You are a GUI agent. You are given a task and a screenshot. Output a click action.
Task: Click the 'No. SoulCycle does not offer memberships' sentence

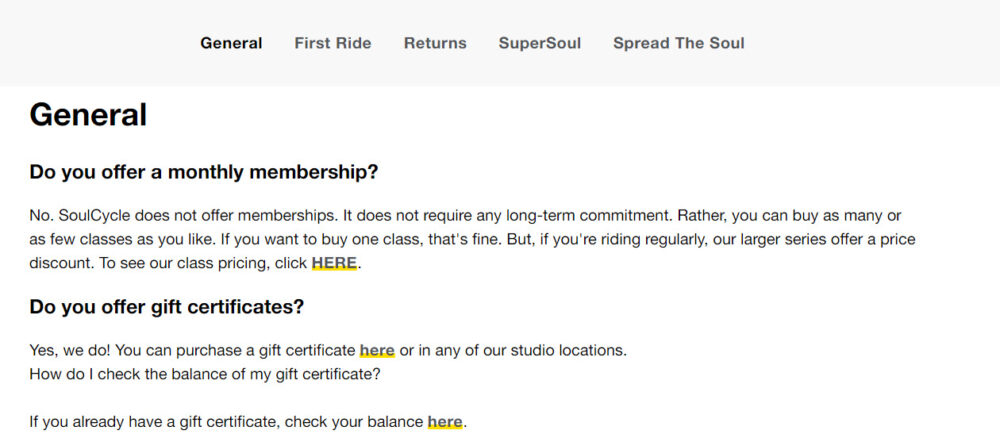pos(180,216)
